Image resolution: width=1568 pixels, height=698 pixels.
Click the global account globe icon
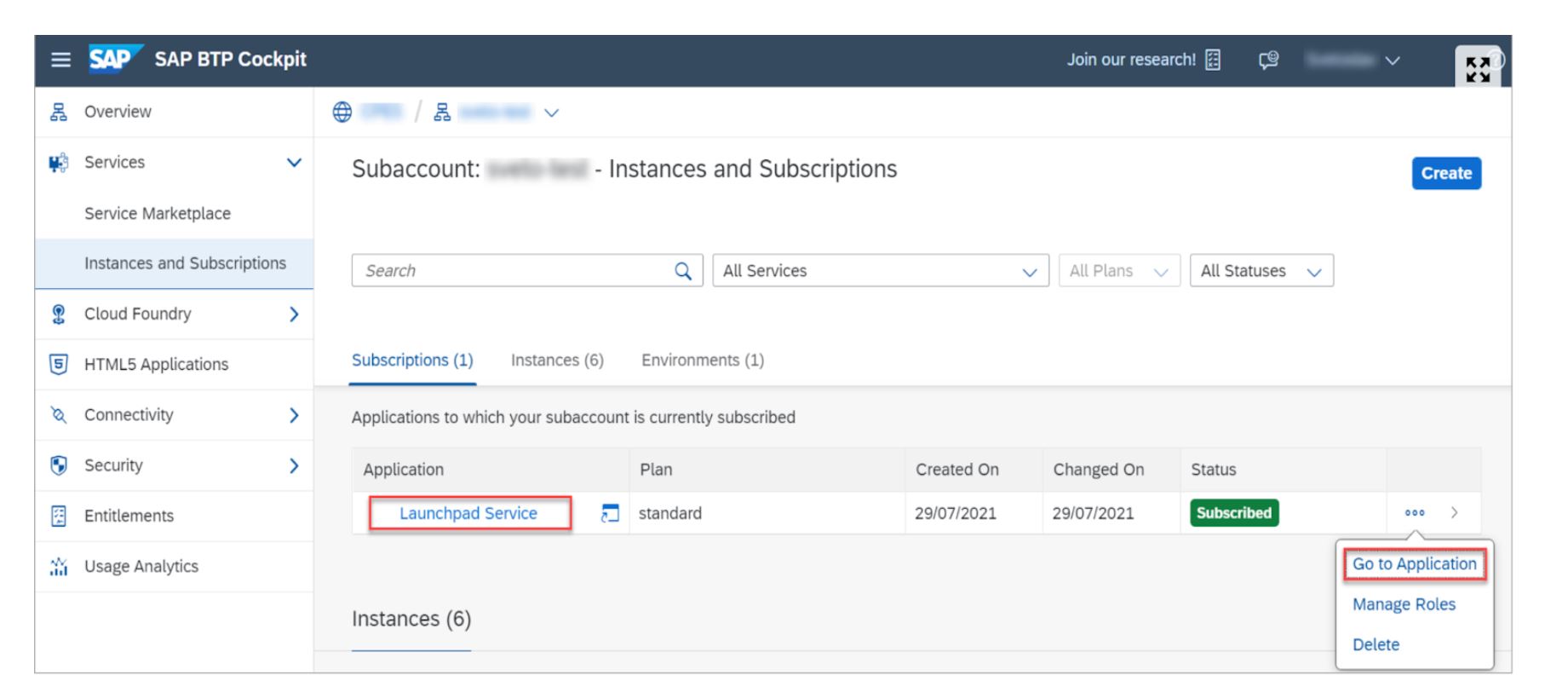pos(342,112)
